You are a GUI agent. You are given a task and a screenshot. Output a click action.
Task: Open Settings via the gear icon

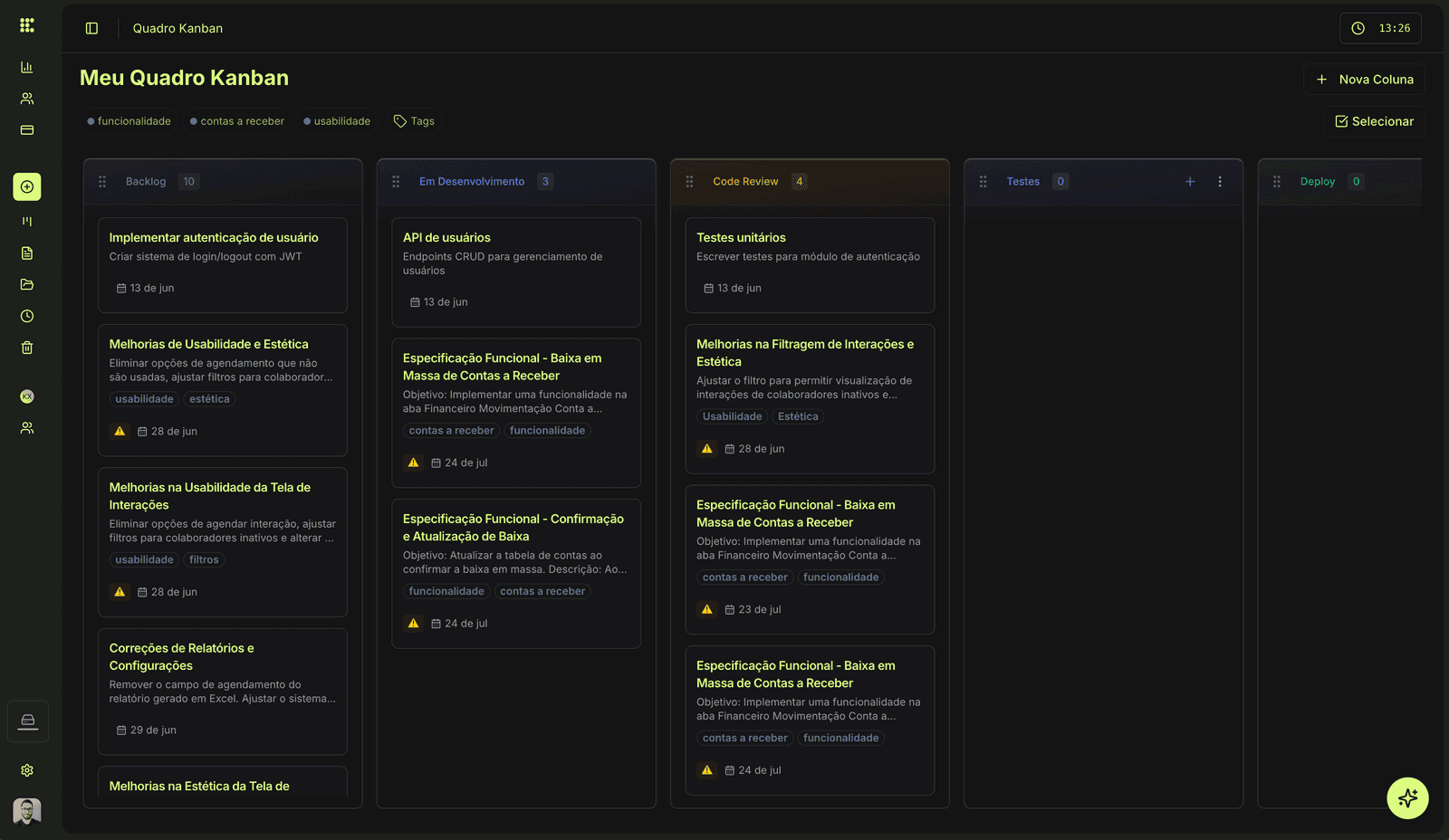pos(26,770)
